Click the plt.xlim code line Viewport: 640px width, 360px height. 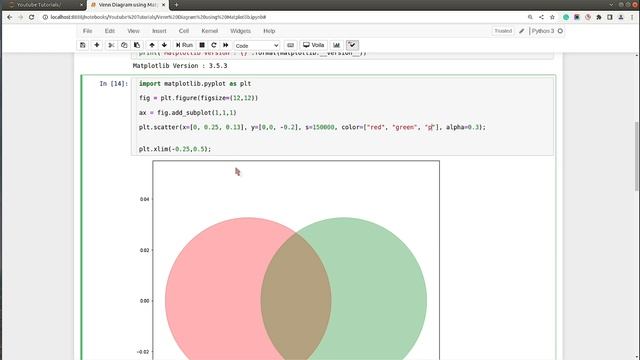pyautogui.click(x=175, y=149)
